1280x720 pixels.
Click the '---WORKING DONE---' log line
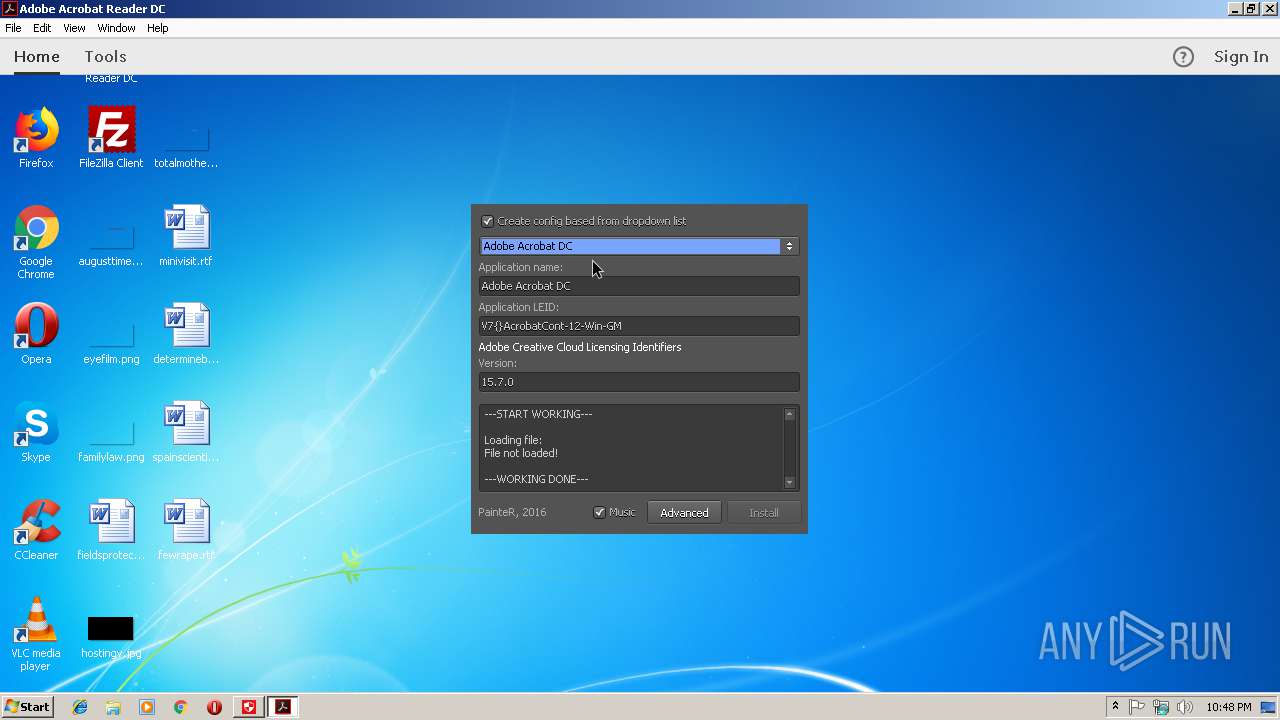(536, 479)
